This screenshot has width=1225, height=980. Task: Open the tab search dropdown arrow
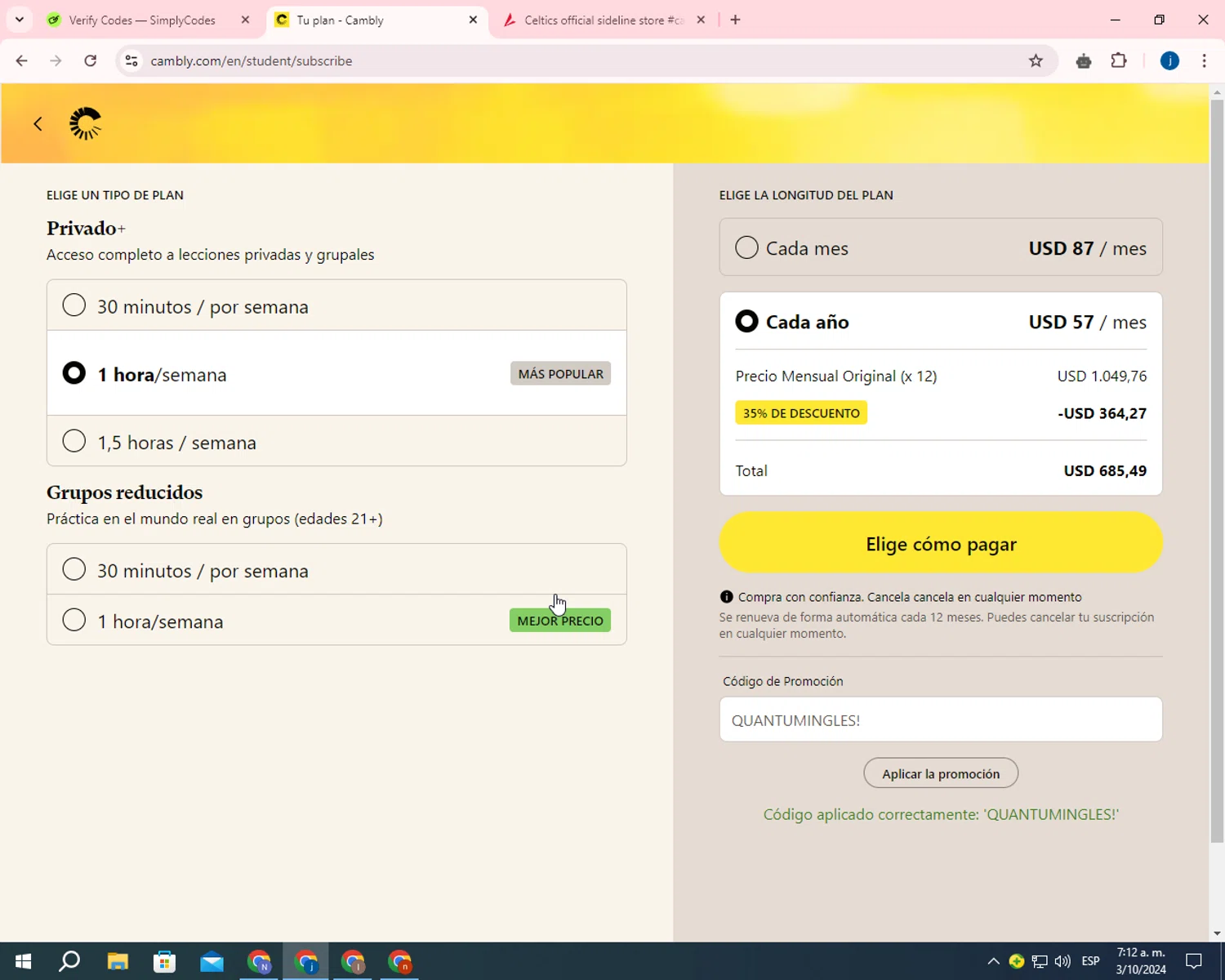click(x=20, y=20)
